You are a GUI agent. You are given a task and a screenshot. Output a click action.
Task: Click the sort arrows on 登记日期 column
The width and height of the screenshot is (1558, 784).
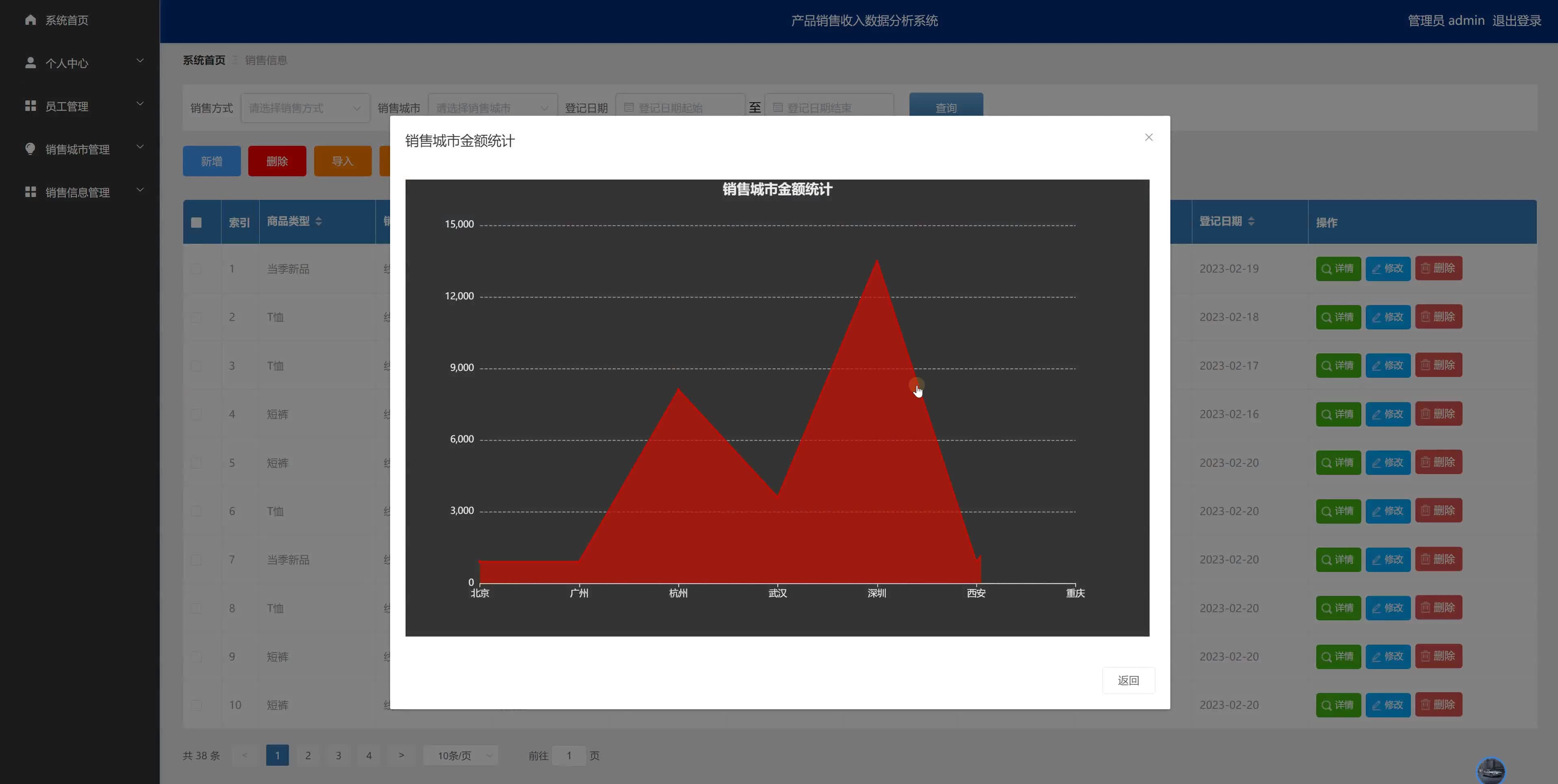coord(1251,221)
